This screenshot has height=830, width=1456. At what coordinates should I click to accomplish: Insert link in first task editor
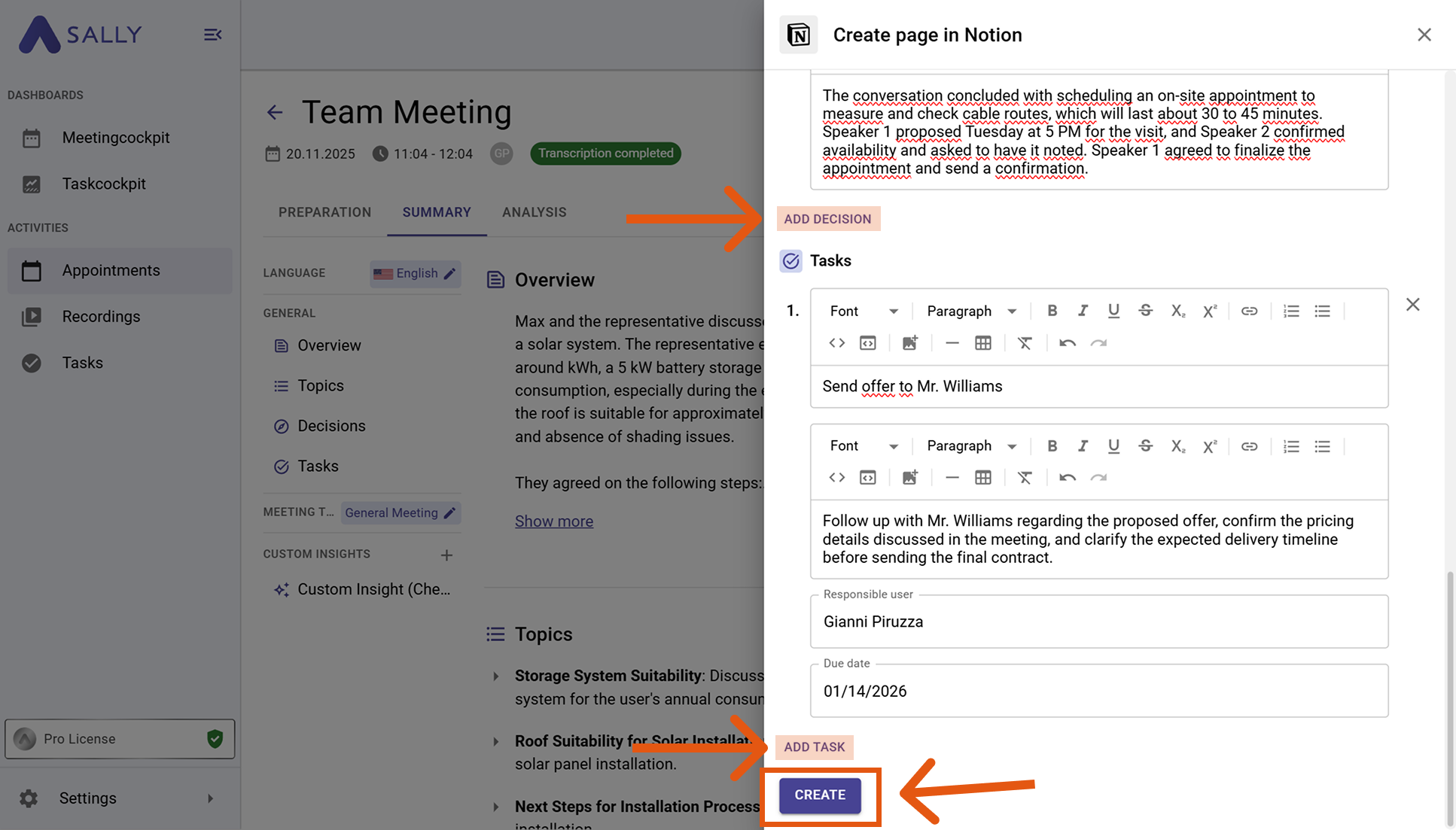tap(1249, 311)
